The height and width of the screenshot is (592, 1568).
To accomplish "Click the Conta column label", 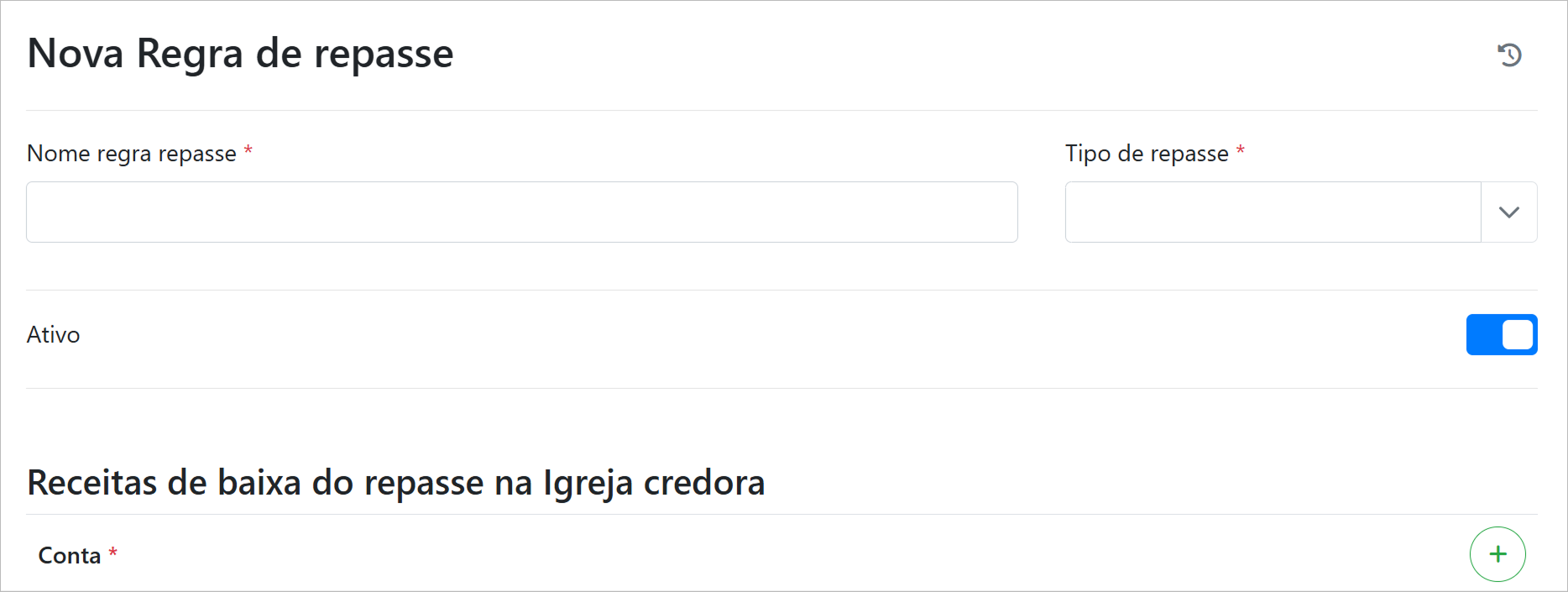I will (x=70, y=556).
